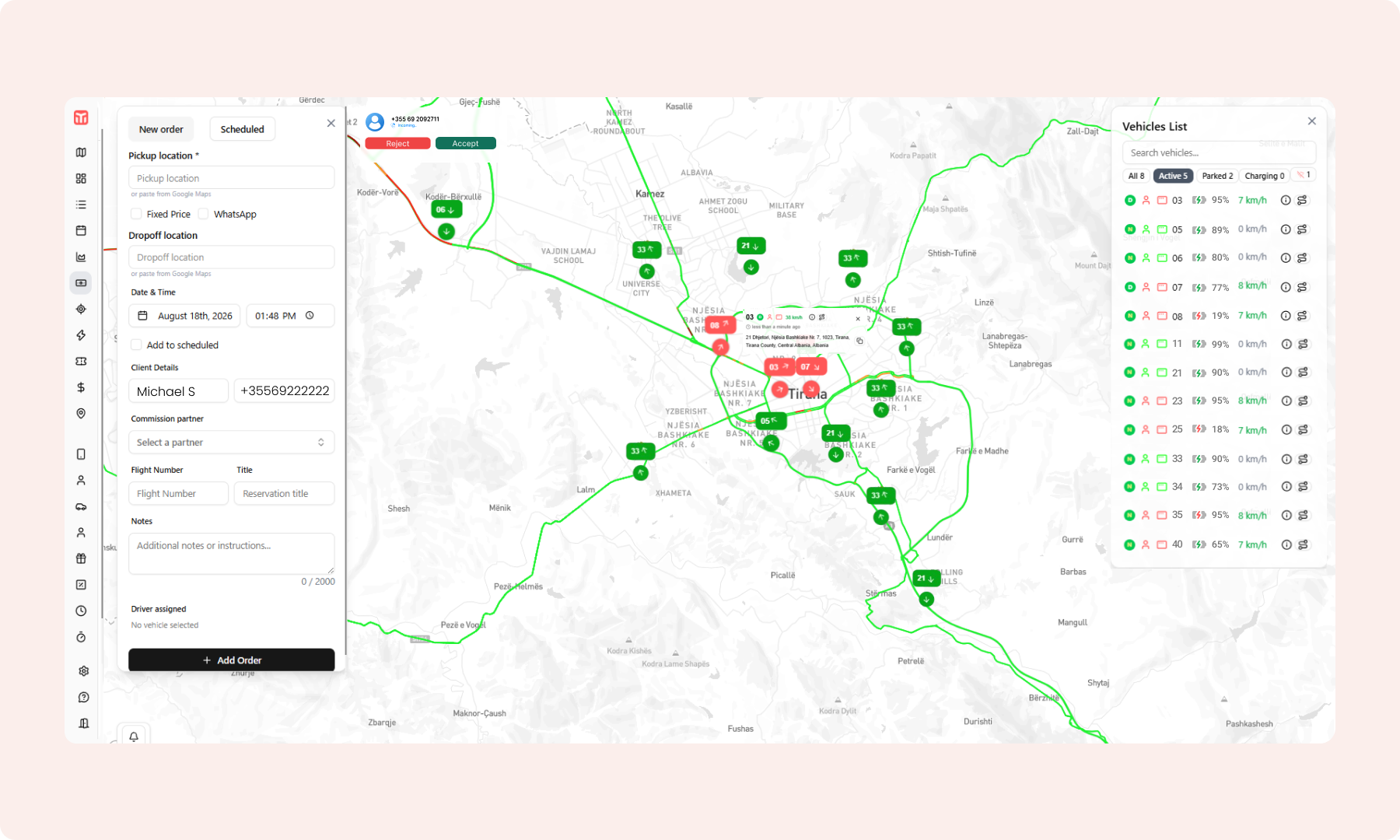Click the Add Order button
The image size is (1400, 840).
click(x=231, y=660)
